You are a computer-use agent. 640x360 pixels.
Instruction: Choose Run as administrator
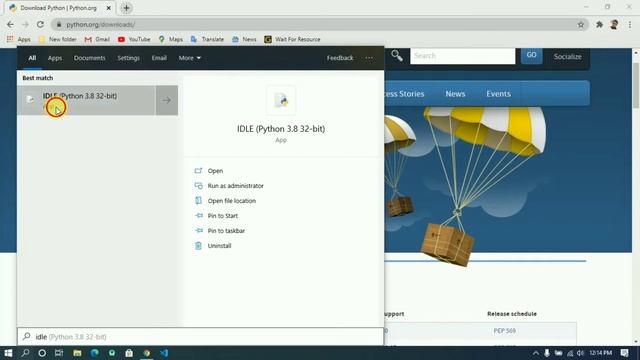click(x=236, y=186)
